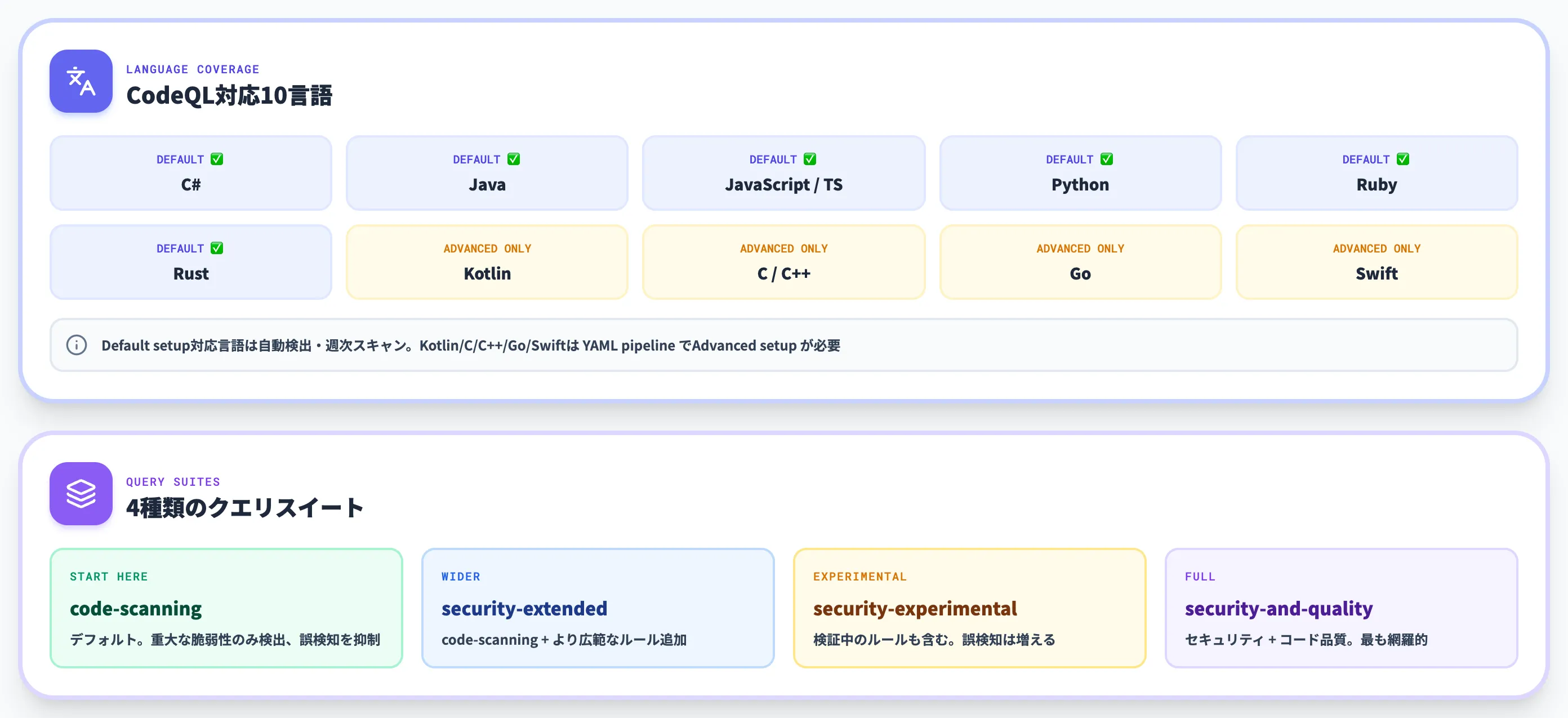Click the 検証中のルールも含む description
This screenshot has height=718, width=1568.
(934, 640)
